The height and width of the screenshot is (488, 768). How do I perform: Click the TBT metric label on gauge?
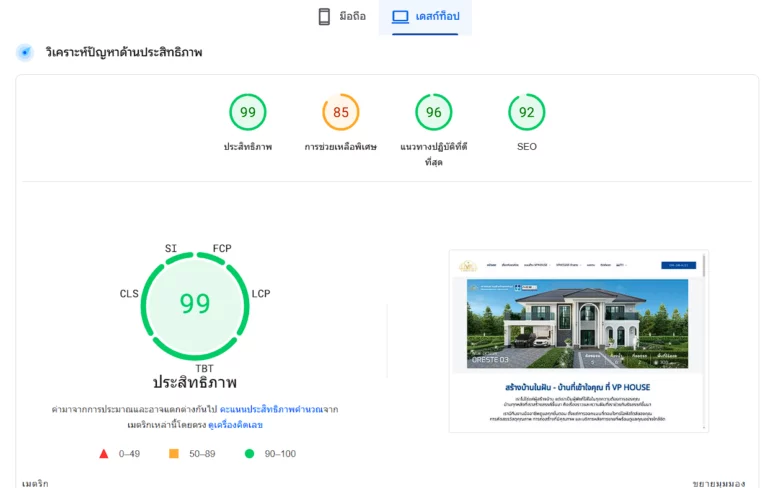point(204,368)
